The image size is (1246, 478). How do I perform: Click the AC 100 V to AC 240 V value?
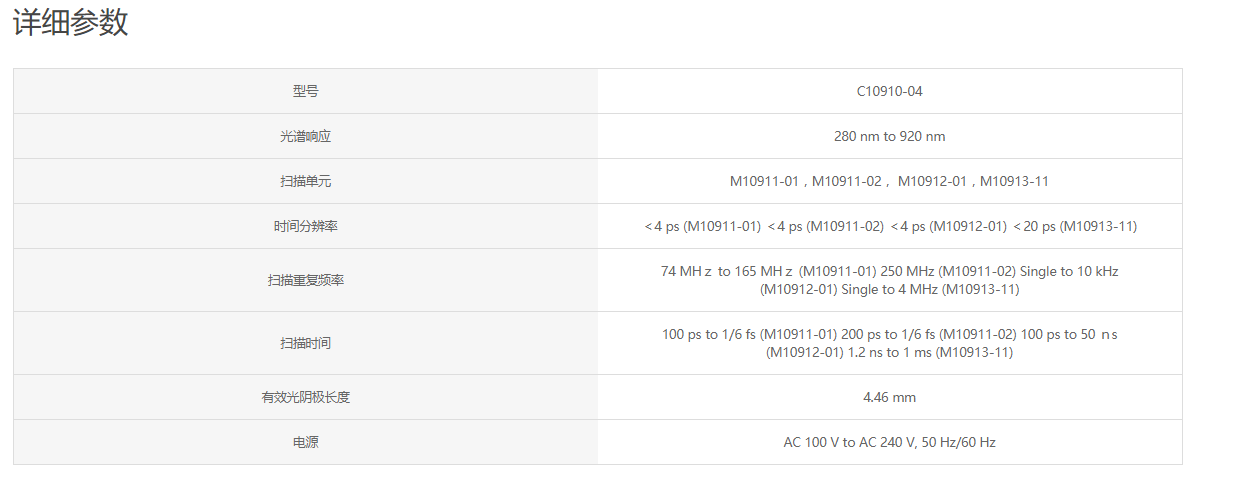[x=850, y=442]
